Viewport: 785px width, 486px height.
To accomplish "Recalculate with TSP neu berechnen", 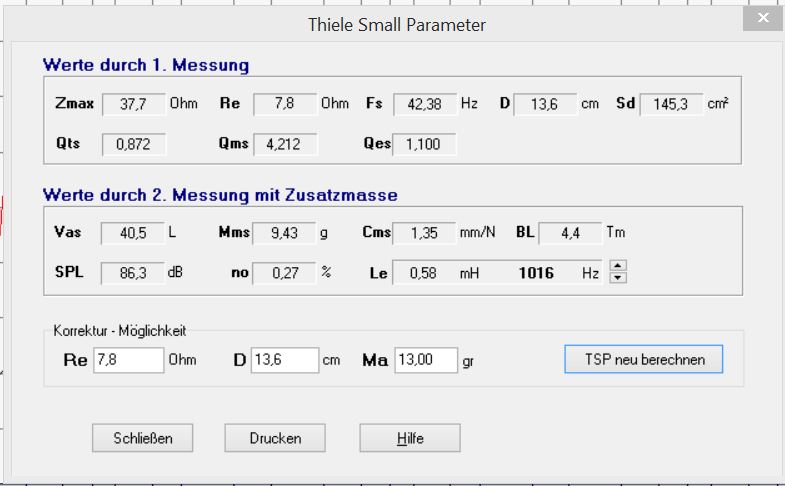I will [x=644, y=359].
